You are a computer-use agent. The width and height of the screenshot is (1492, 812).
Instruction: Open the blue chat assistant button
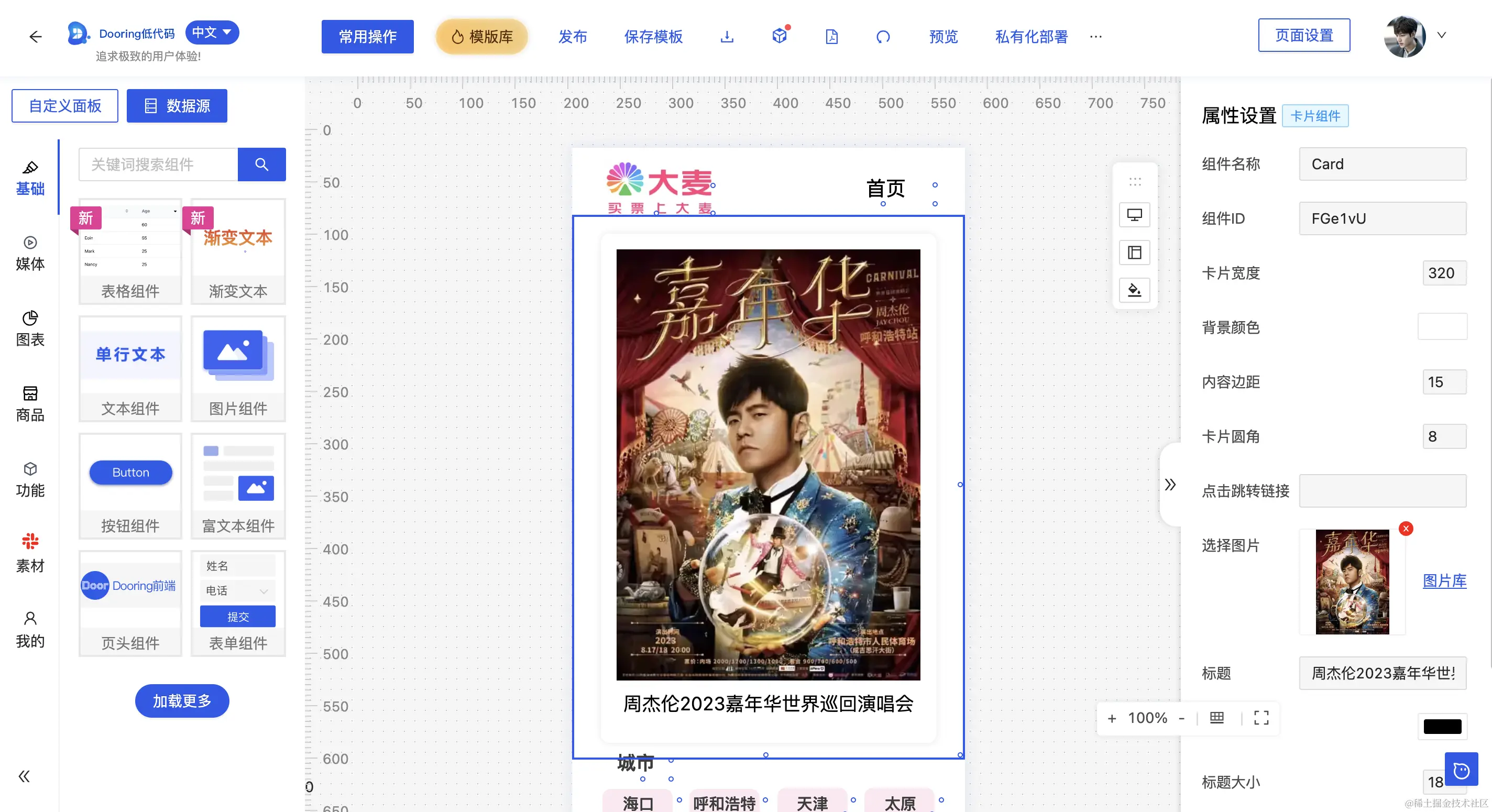(1461, 769)
